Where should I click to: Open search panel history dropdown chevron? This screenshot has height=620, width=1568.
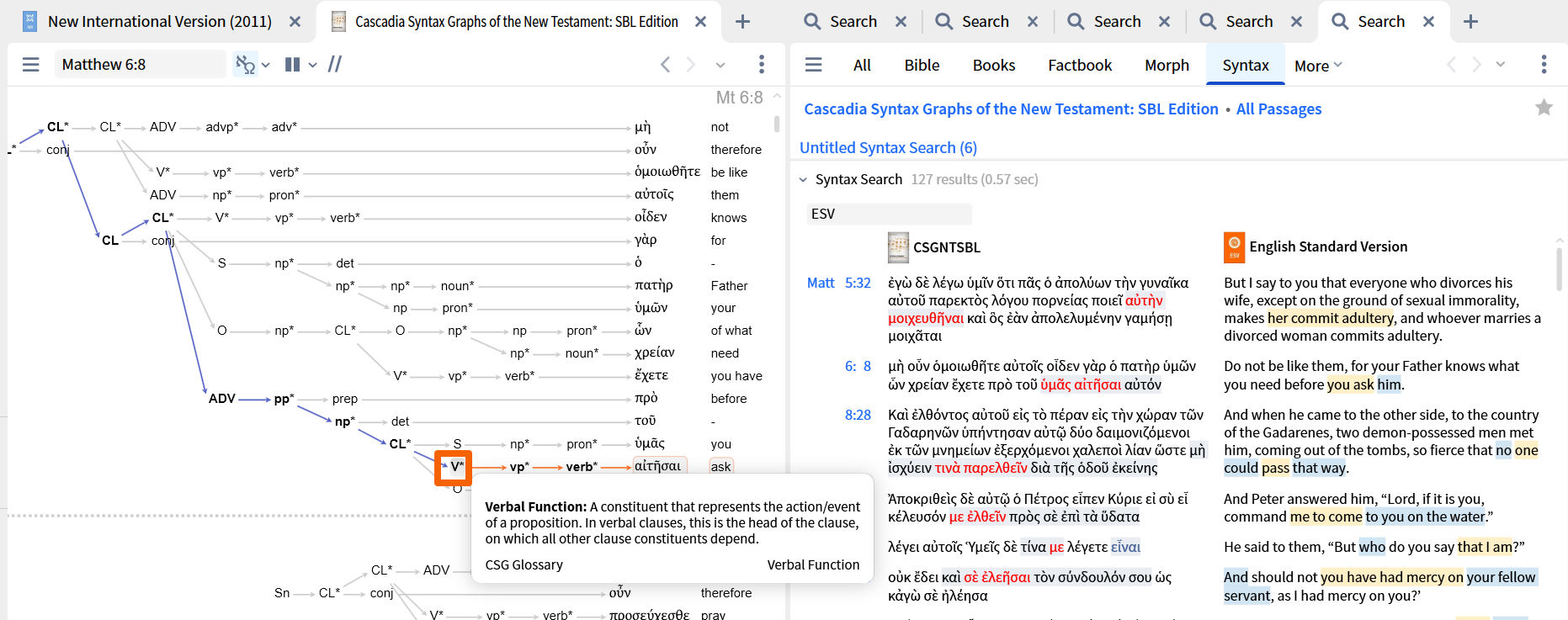pos(1501,65)
